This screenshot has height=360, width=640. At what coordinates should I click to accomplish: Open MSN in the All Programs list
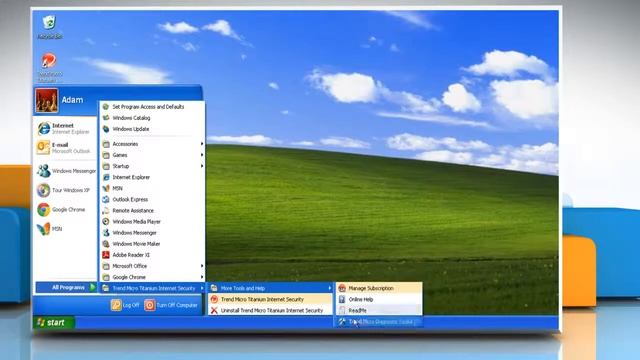(153, 188)
